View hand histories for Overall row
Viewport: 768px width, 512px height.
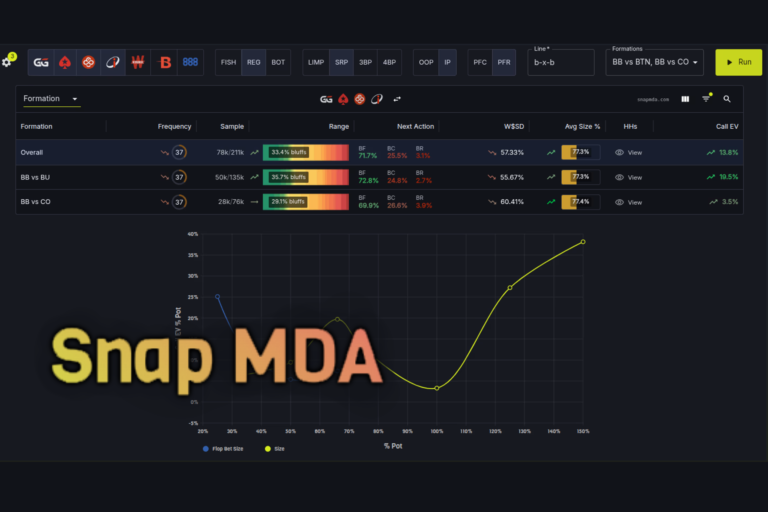[x=628, y=152]
